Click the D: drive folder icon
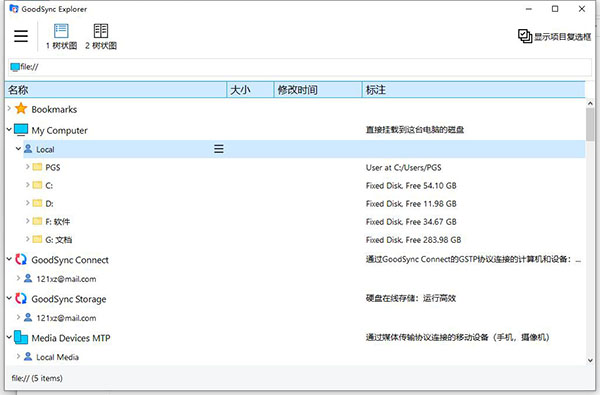The image size is (600, 395). pyautogui.click(x=37, y=203)
